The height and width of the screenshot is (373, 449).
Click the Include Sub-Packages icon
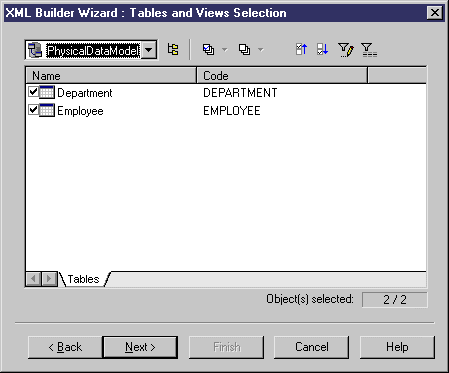point(173,50)
